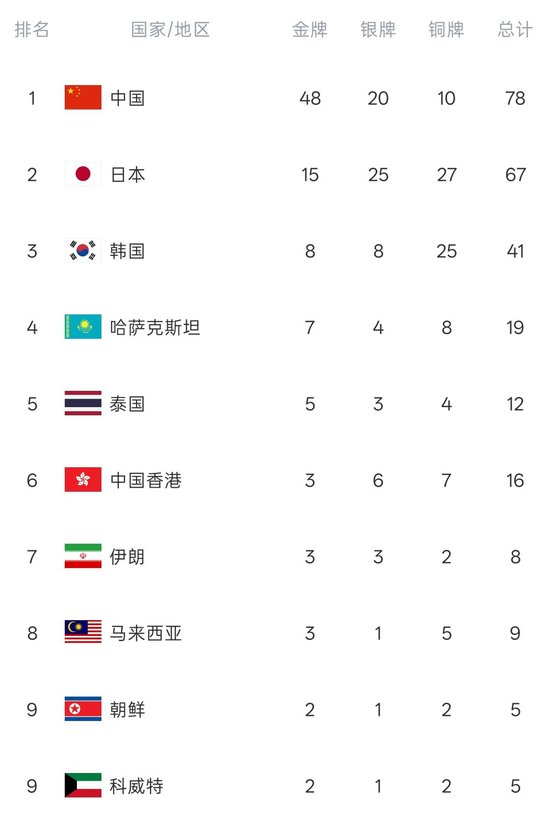Click the Thailand flag icon
Viewport: 550px width, 825px height.
83,403
